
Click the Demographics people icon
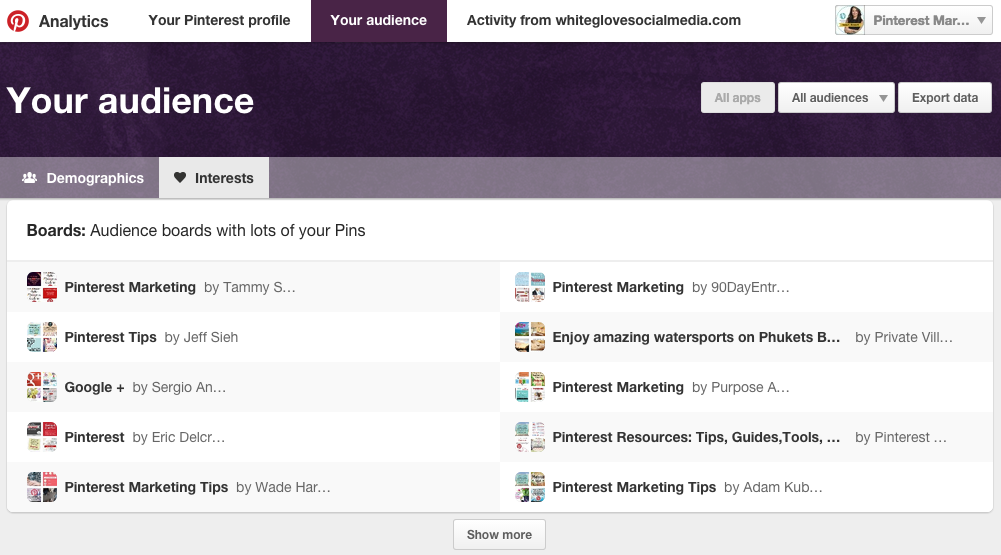tap(29, 178)
